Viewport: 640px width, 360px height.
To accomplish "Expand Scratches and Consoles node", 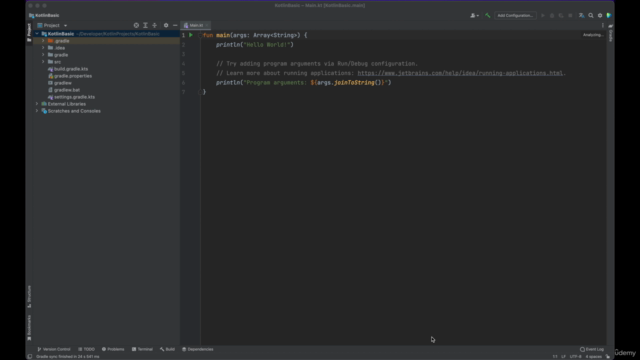I will 37,111.
